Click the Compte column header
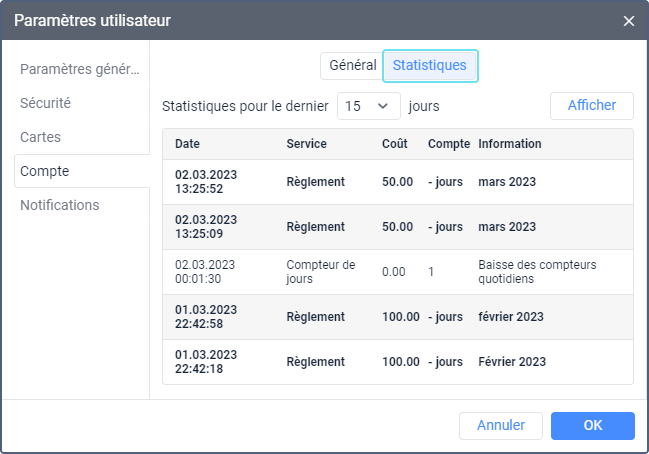The image size is (649, 454). click(x=449, y=144)
